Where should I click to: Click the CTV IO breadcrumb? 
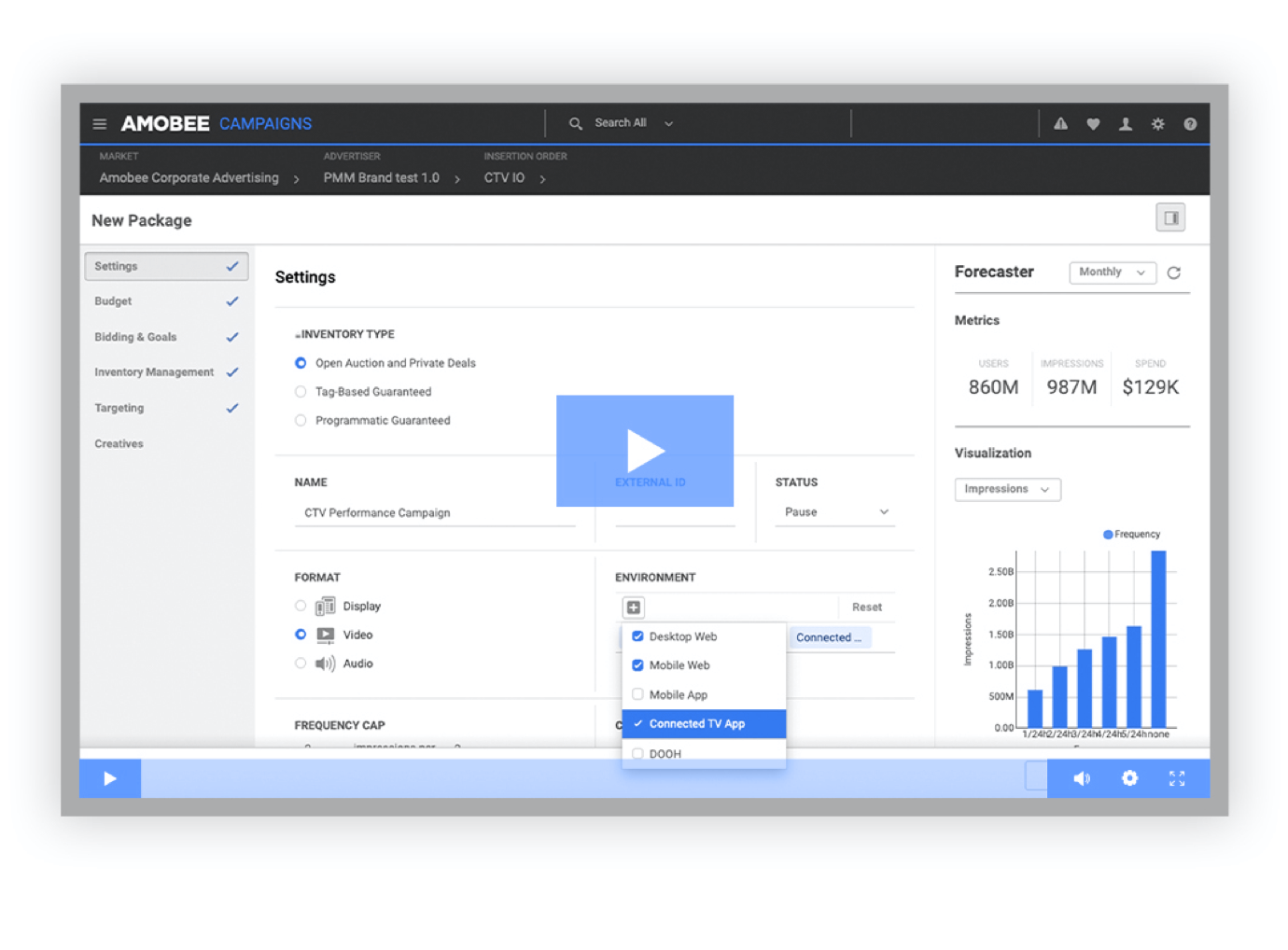coord(504,177)
